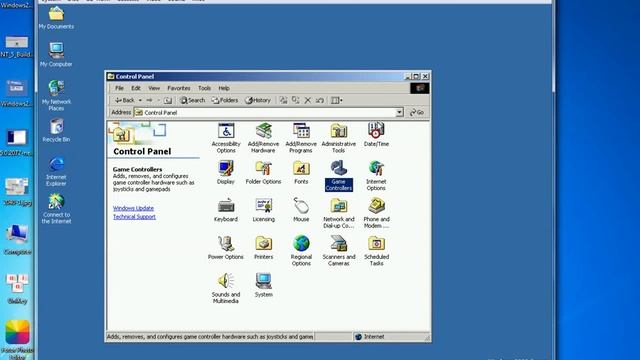This screenshot has width=640, height=360.
Task: Open the Favorites menu
Action: click(x=179, y=88)
